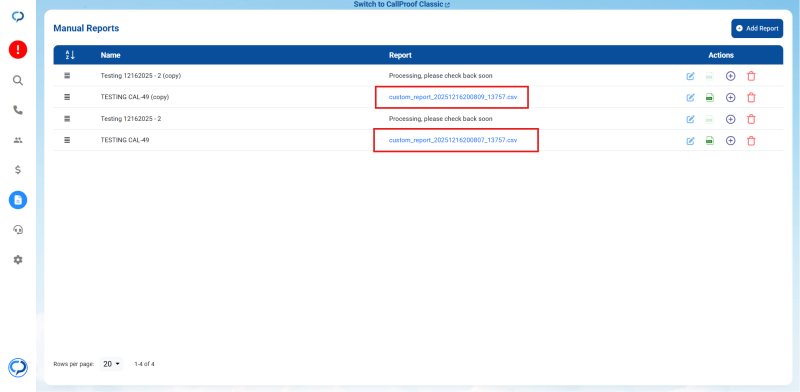800x392 pixels.
Task: Open the search magnifier in sidebar
Action: [18, 80]
